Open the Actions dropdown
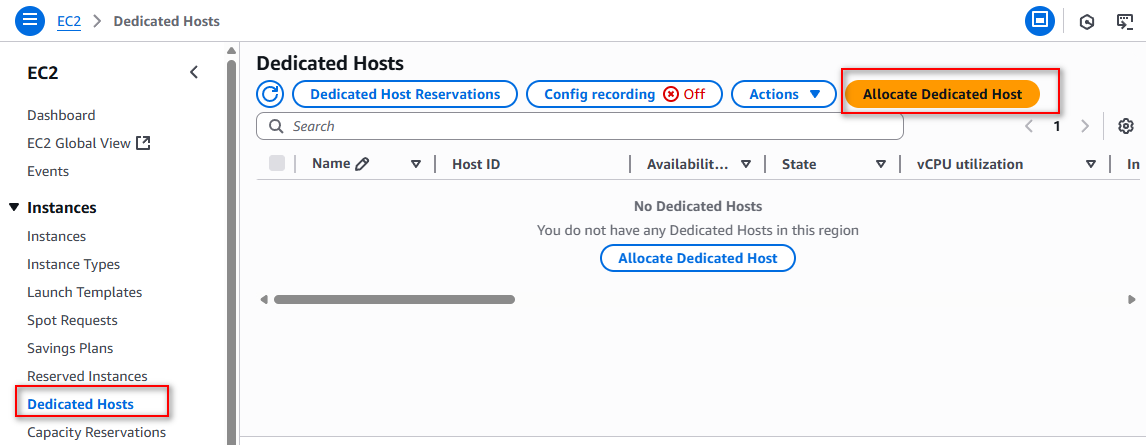Image resolution: width=1146 pixels, height=445 pixels. [x=783, y=94]
